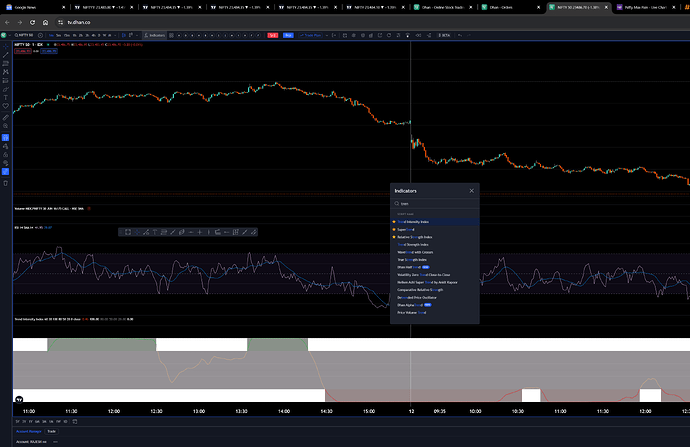Click the compare/add symbol plus icon

pos(40,35)
